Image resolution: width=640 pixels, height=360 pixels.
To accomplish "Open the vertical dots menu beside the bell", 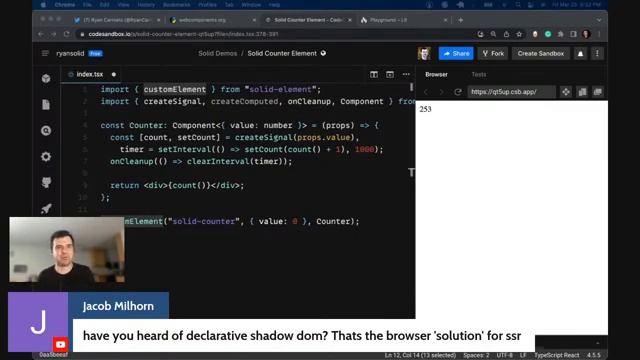I will [597, 53].
